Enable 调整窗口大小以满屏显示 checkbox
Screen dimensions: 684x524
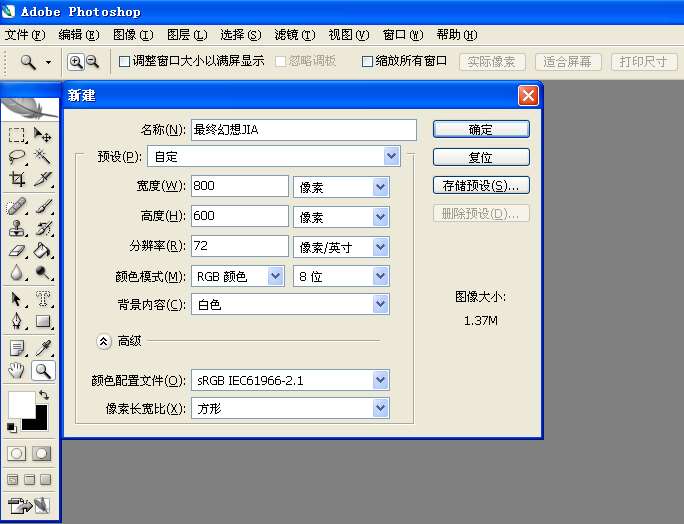pos(124,62)
